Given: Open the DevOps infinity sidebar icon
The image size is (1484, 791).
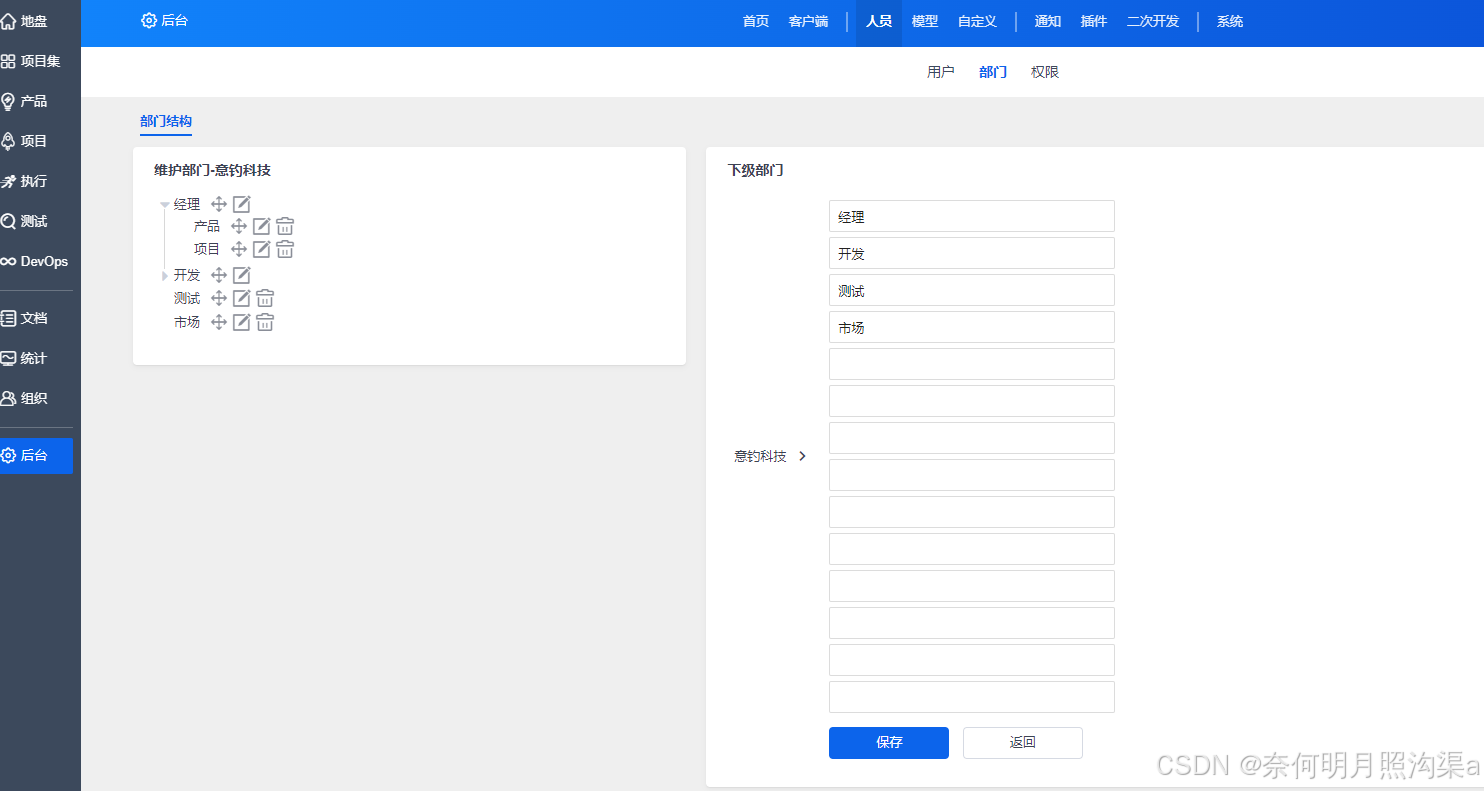Looking at the screenshot, I should point(9,261).
